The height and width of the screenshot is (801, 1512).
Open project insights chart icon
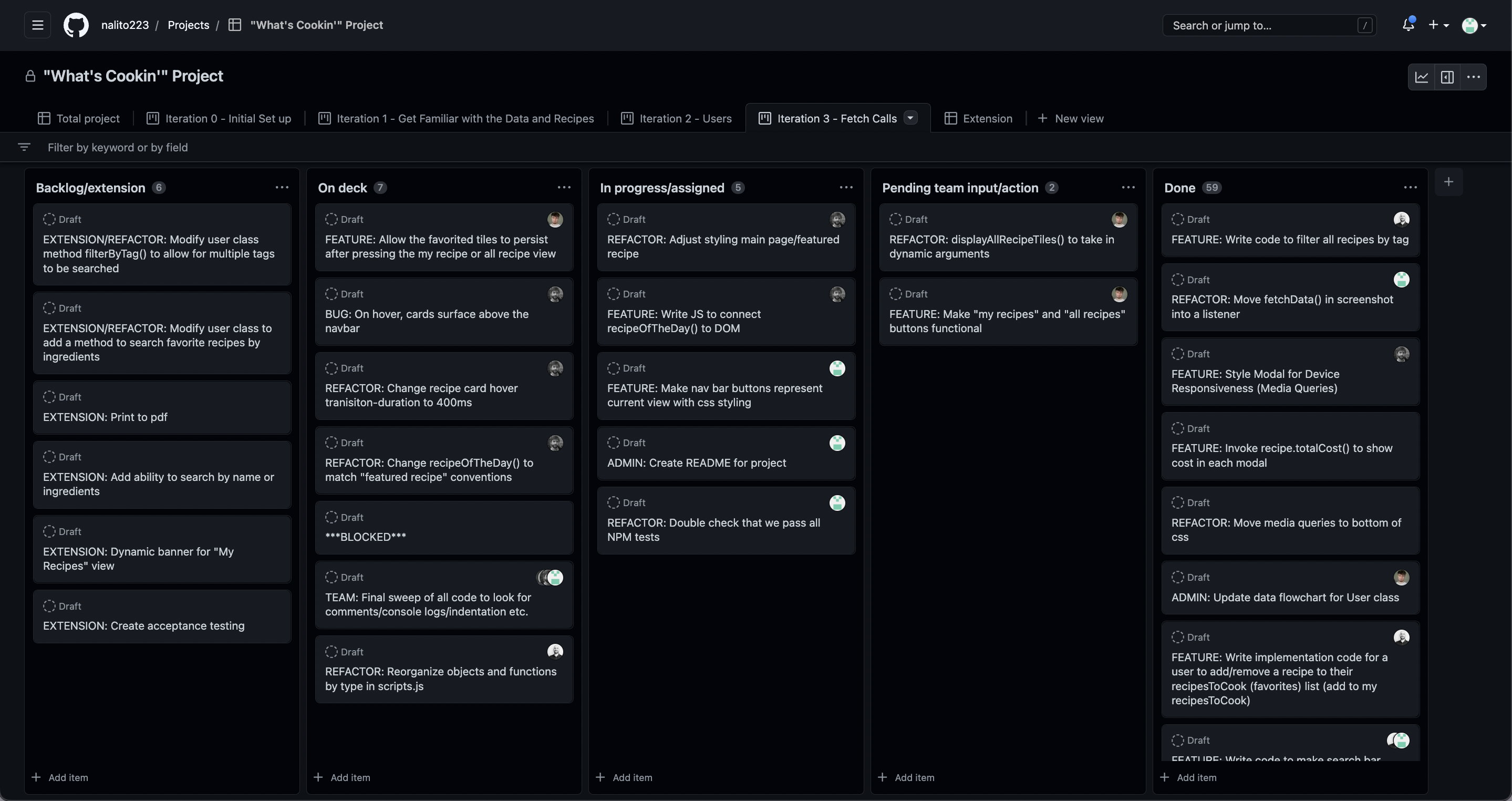(x=1422, y=77)
